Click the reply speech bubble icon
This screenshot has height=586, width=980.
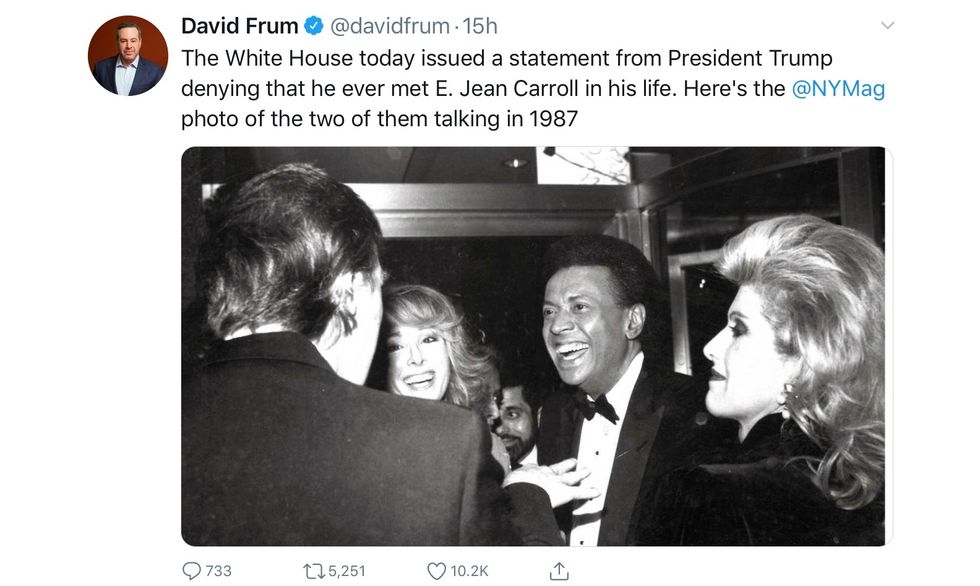pyautogui.click(x=191, y=570)
